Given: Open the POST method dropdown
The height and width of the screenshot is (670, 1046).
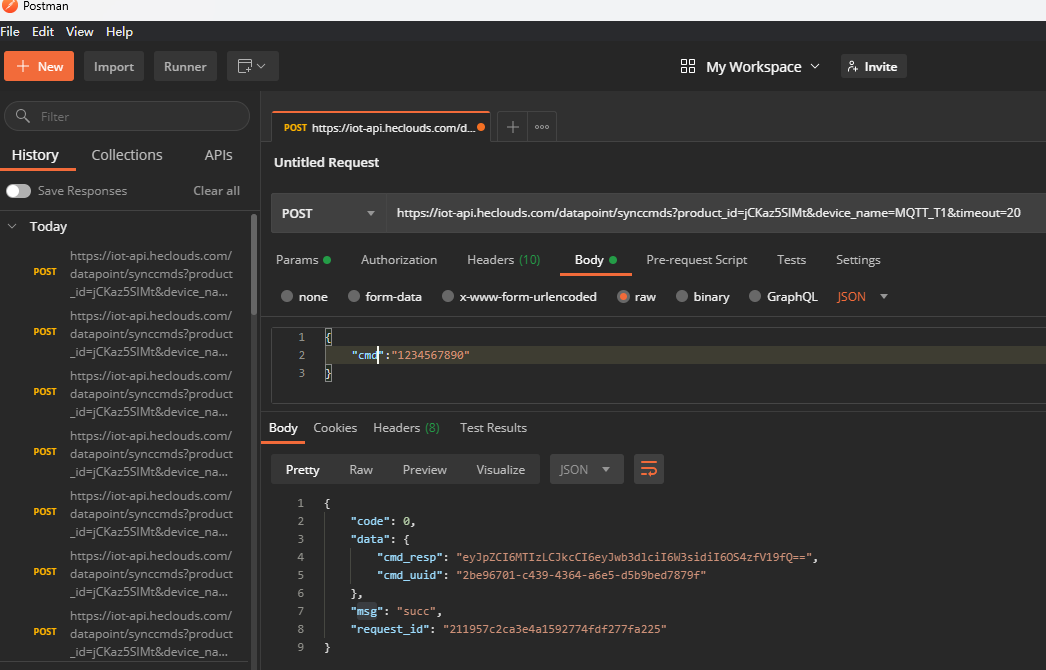Looking at the screenshot, I should 329,214.
